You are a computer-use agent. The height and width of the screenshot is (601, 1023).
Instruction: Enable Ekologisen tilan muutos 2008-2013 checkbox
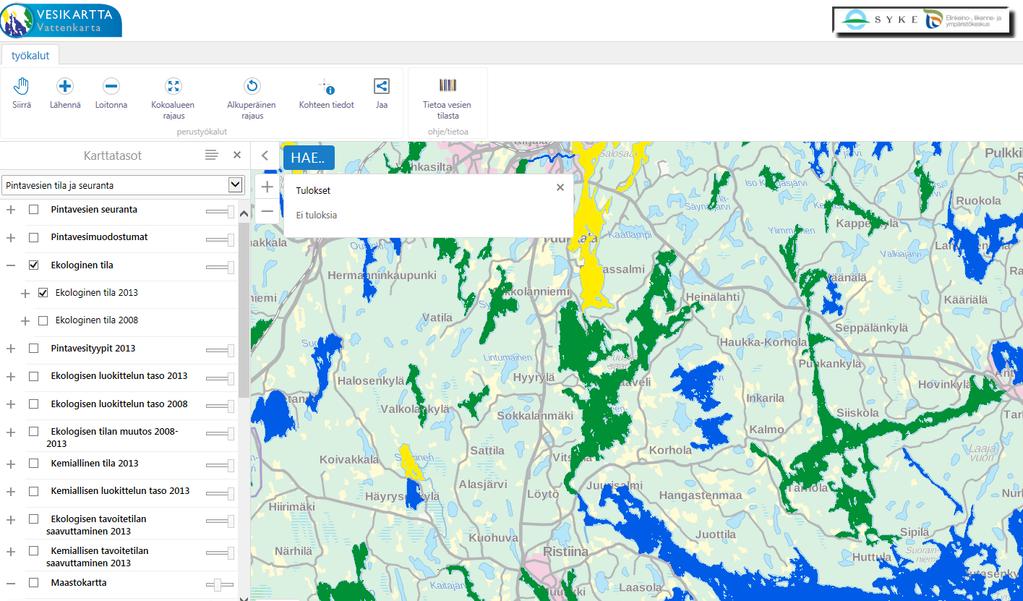pyautogui.click(x=34, y=431)
